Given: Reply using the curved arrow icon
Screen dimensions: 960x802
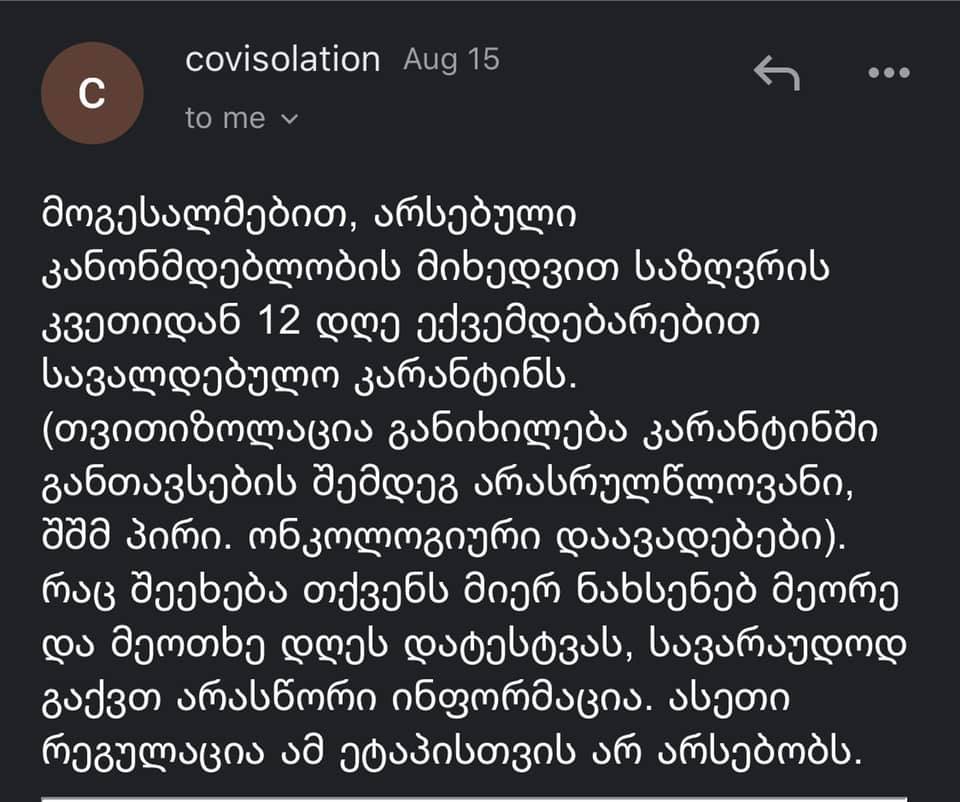Looking at the screenshot, I should point(776,72).
